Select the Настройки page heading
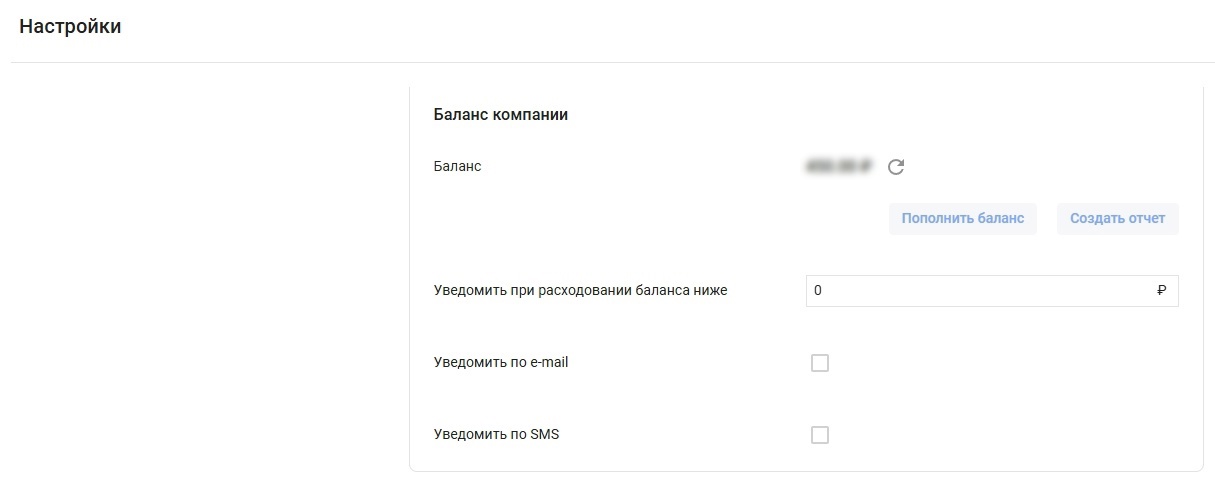The image size is (1215, 482). [70, 27]
